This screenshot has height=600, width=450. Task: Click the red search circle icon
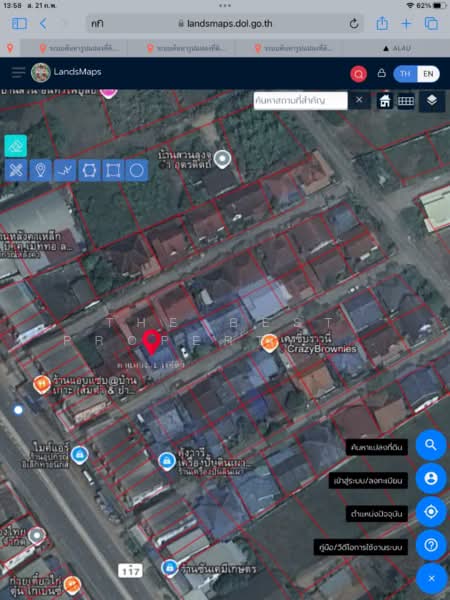[358, 74]
